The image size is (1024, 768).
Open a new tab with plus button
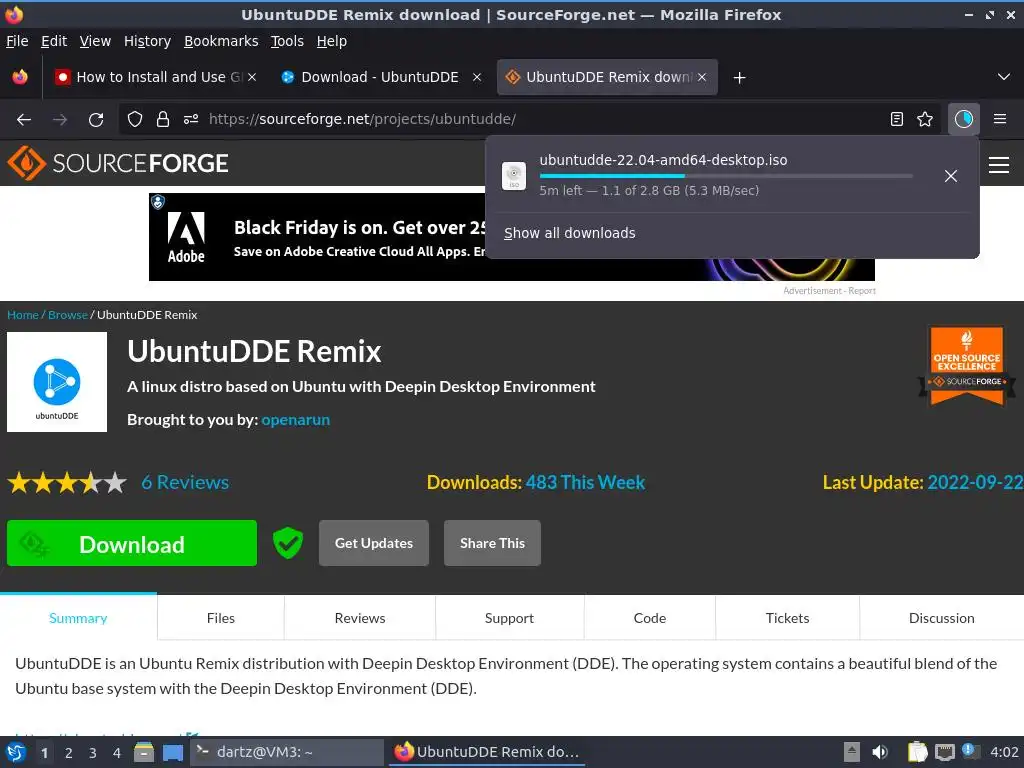[x=739, y=78]
